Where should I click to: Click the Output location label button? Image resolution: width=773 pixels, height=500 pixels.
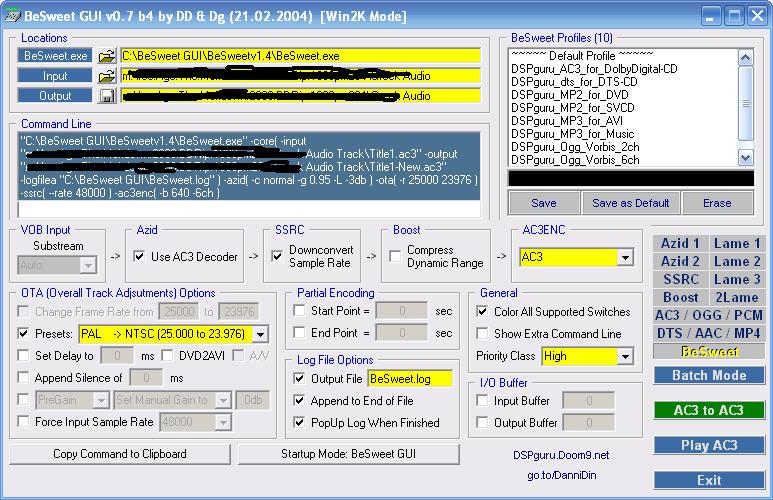(55, 96)
